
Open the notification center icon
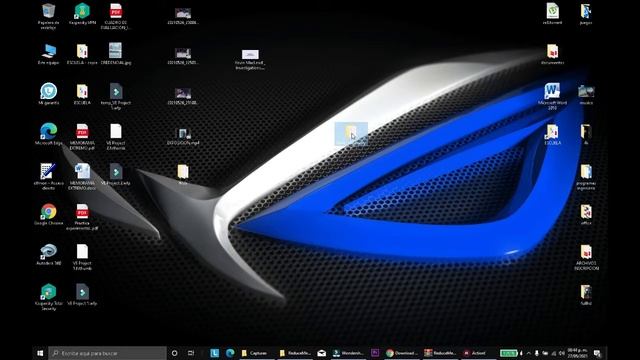coord(597,353)
